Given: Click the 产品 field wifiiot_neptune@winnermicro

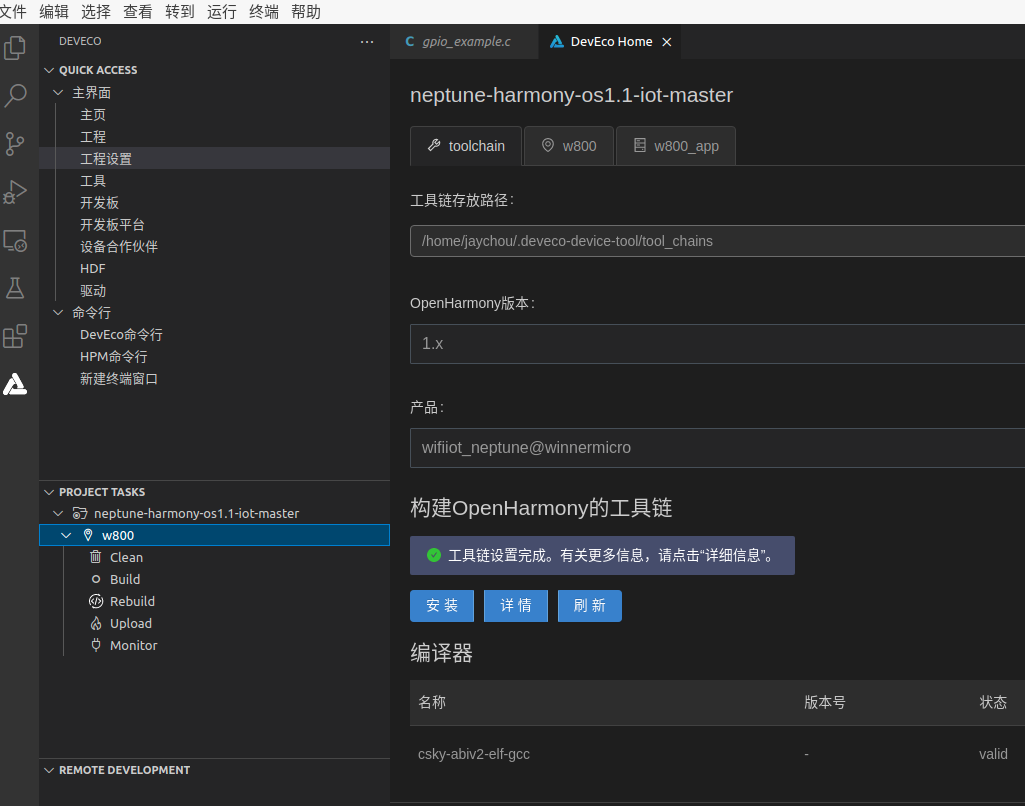Looking at the screenshot, I should pyautogui.click(x=717, y=448).
